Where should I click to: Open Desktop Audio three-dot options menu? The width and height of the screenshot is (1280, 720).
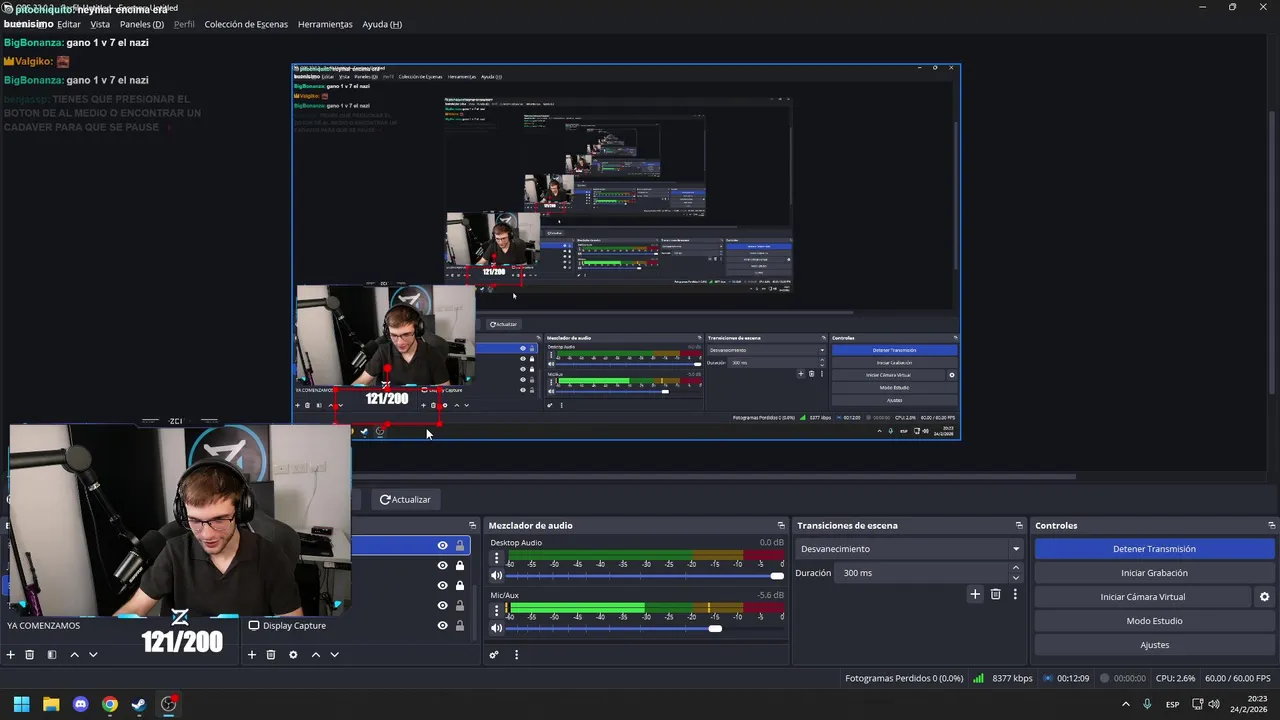point(496,558)
